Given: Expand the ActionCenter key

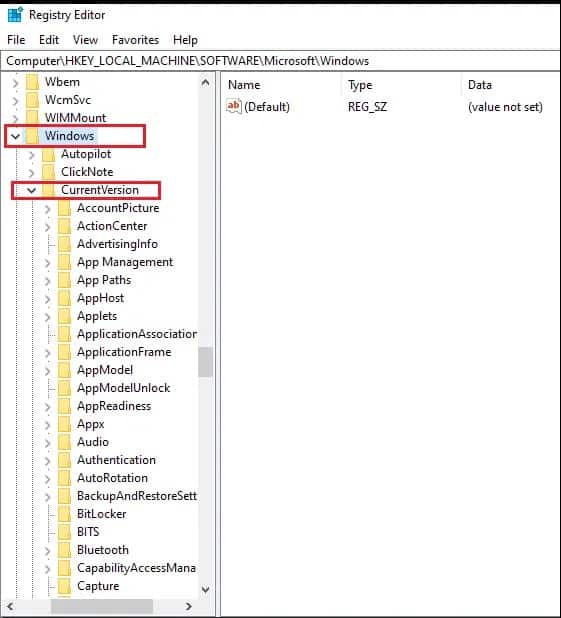Looking at the screenshot, I should [48, 227].
